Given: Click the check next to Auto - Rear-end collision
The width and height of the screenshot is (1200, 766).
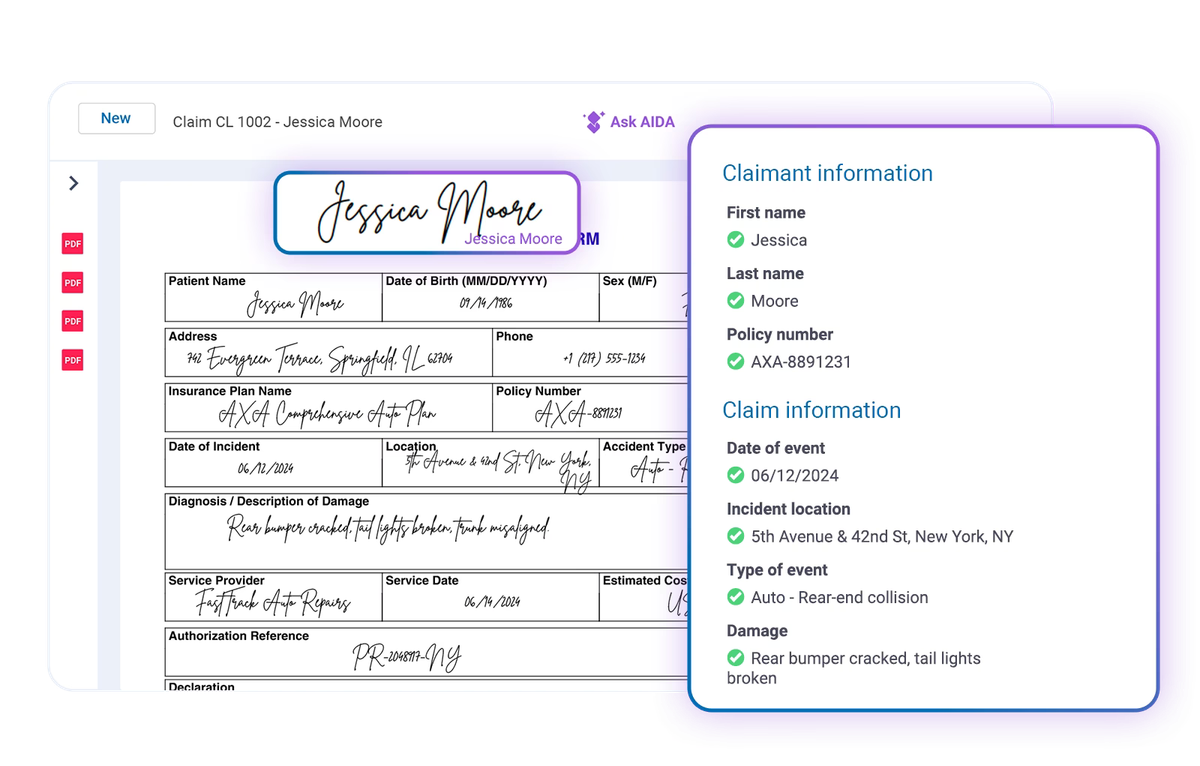Looking at the screenshot, I should coord(735,597).
